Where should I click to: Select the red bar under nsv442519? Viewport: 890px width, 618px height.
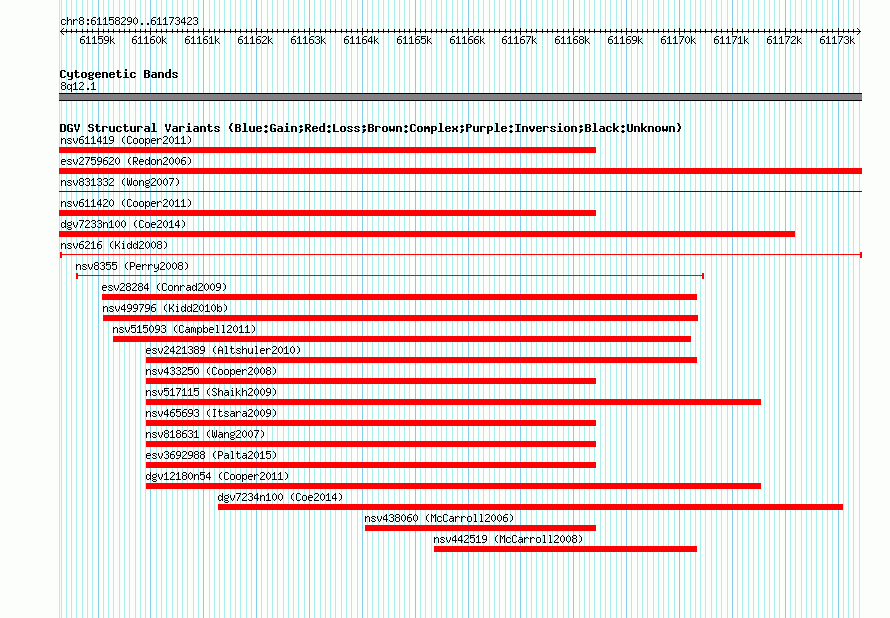[565, 549]
